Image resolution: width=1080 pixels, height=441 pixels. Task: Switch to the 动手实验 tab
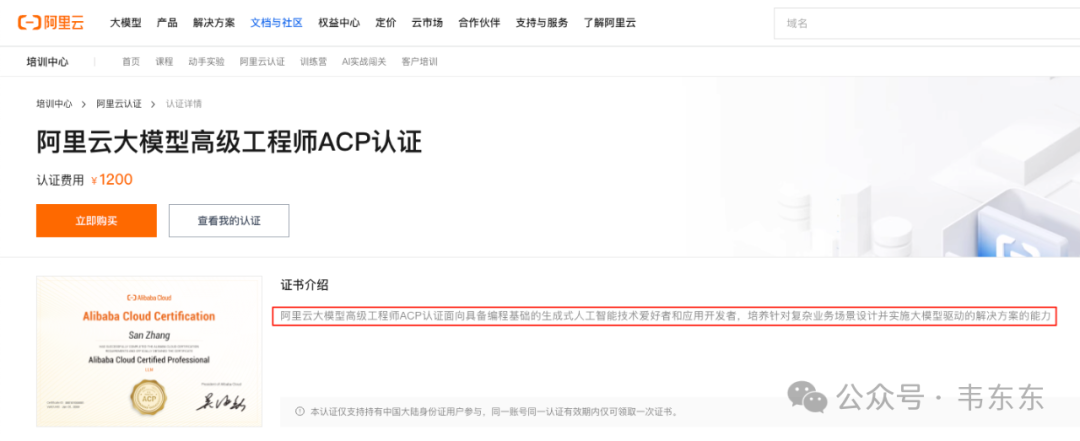[206, 61]
